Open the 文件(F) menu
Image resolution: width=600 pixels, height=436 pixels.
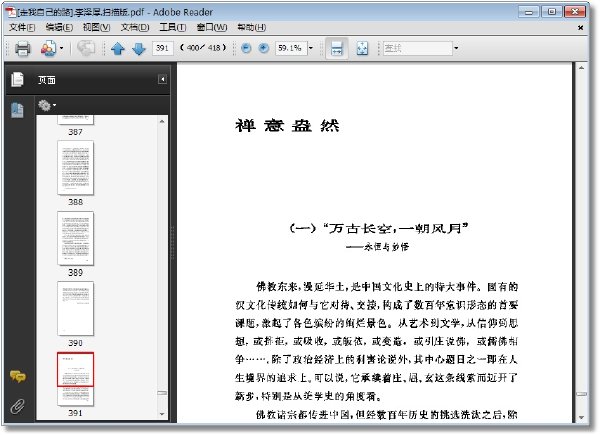tap(22, 28)
